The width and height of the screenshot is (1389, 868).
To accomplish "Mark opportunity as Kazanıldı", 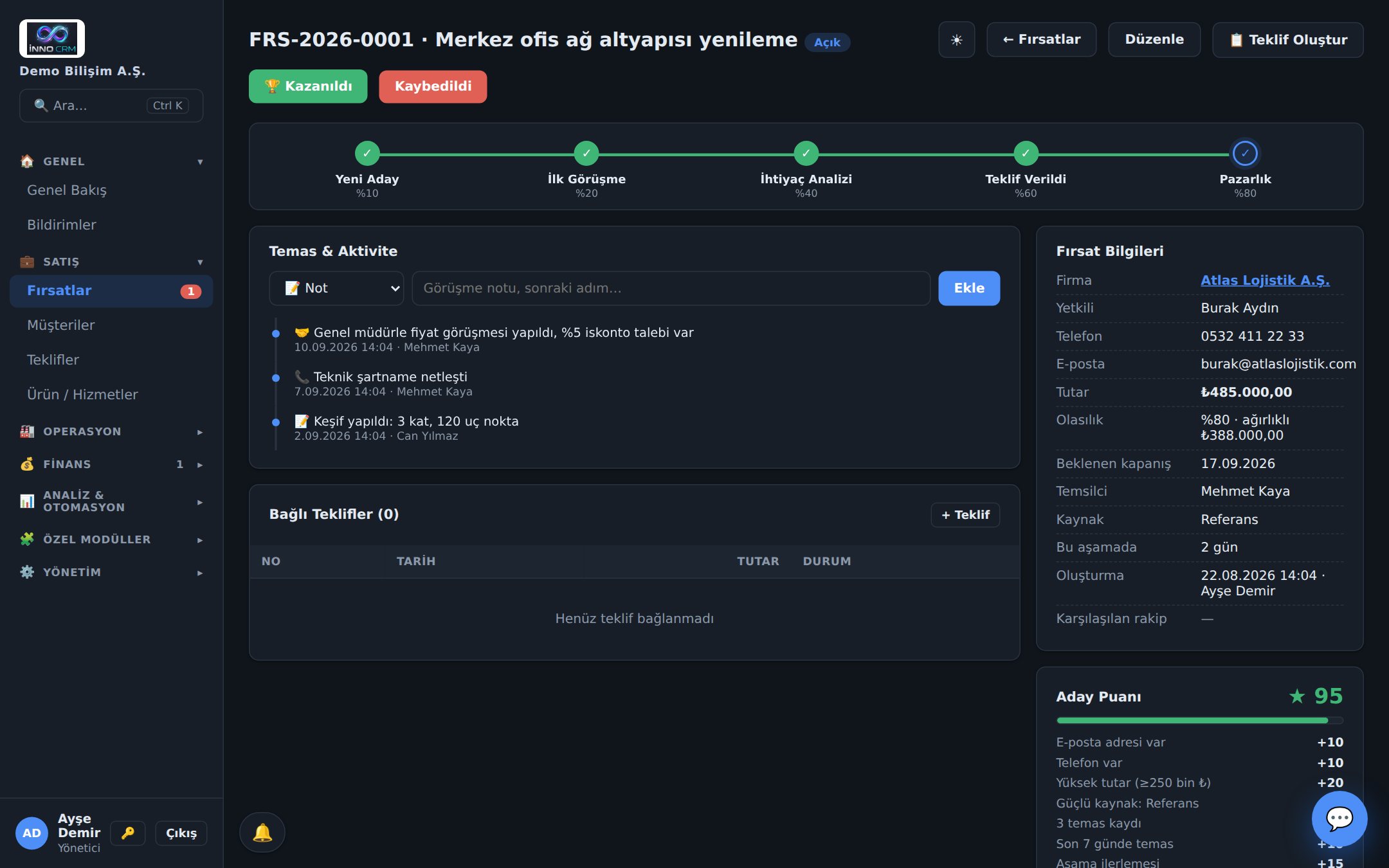I will 308,86.
